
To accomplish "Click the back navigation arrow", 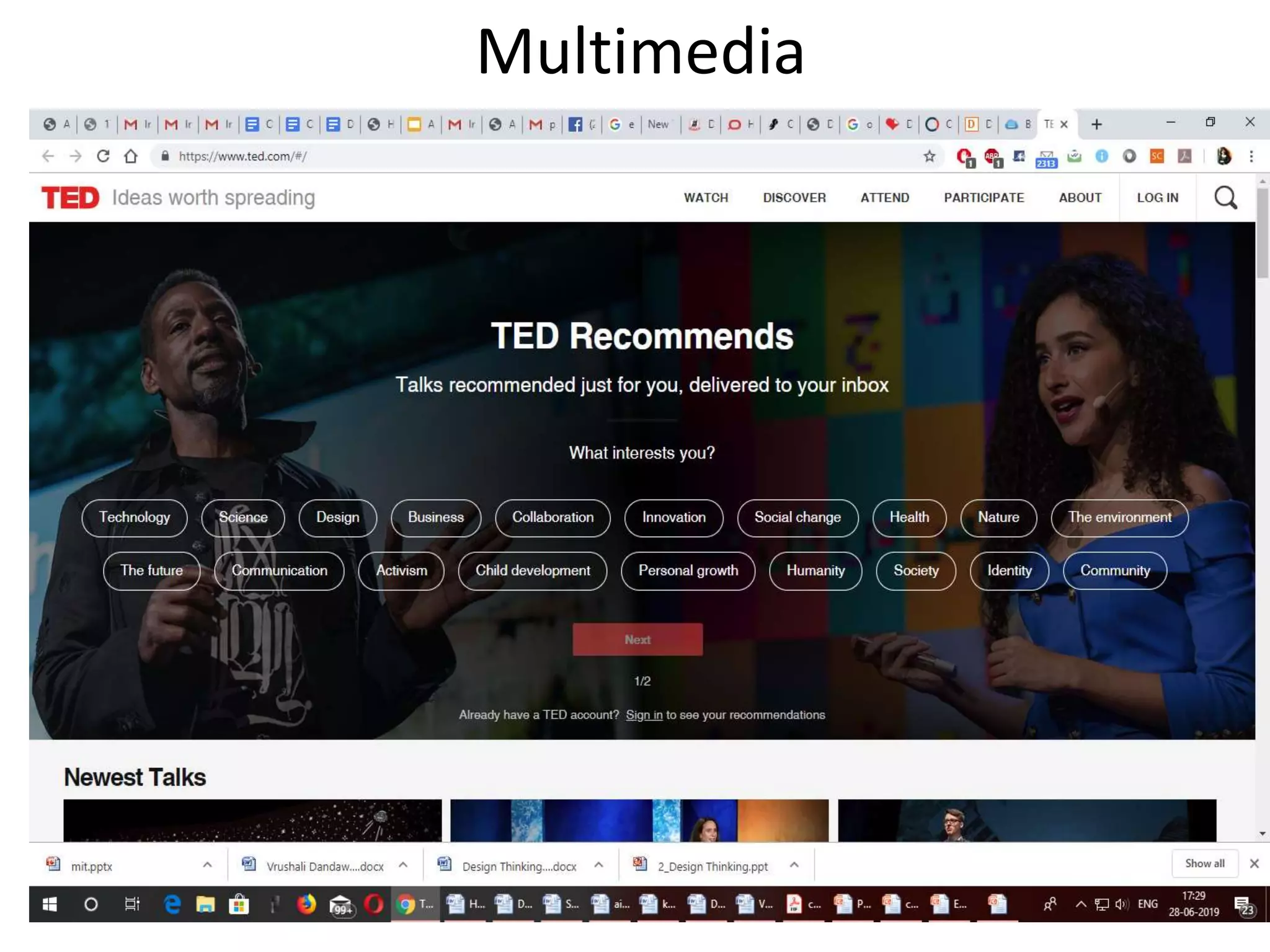I will pos(48,156).
